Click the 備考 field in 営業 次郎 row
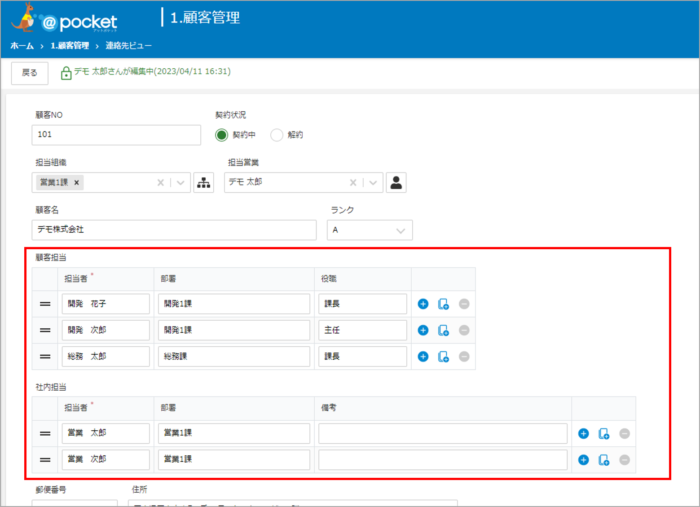Viewport: 700px width, 507px height. pos(443,460)
